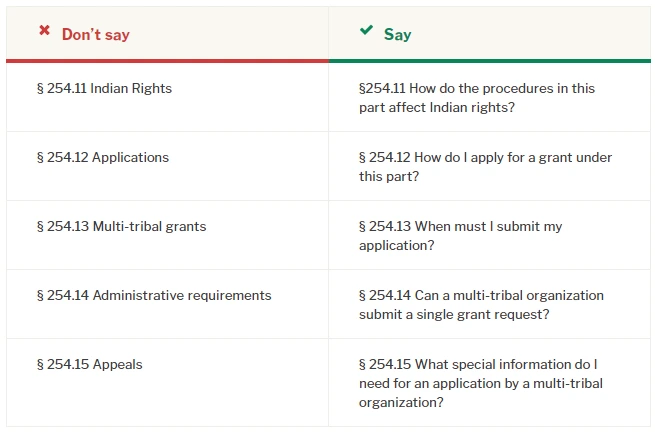The height and width of the screenshot is (435, 655).
Task: Click How do the procedures affect Indian rights
Action: coord(477,98)
